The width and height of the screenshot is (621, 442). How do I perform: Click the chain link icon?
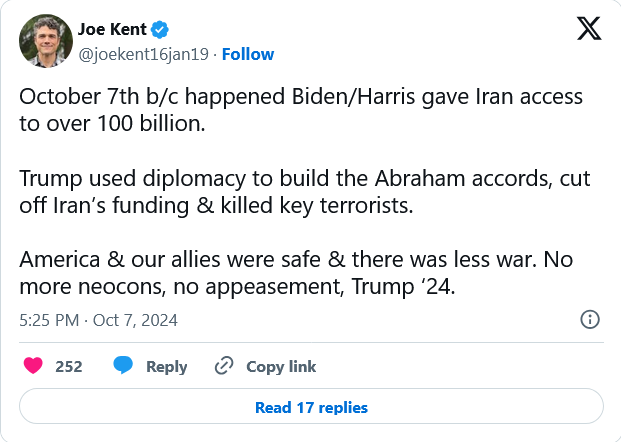[x=224, y=366]
